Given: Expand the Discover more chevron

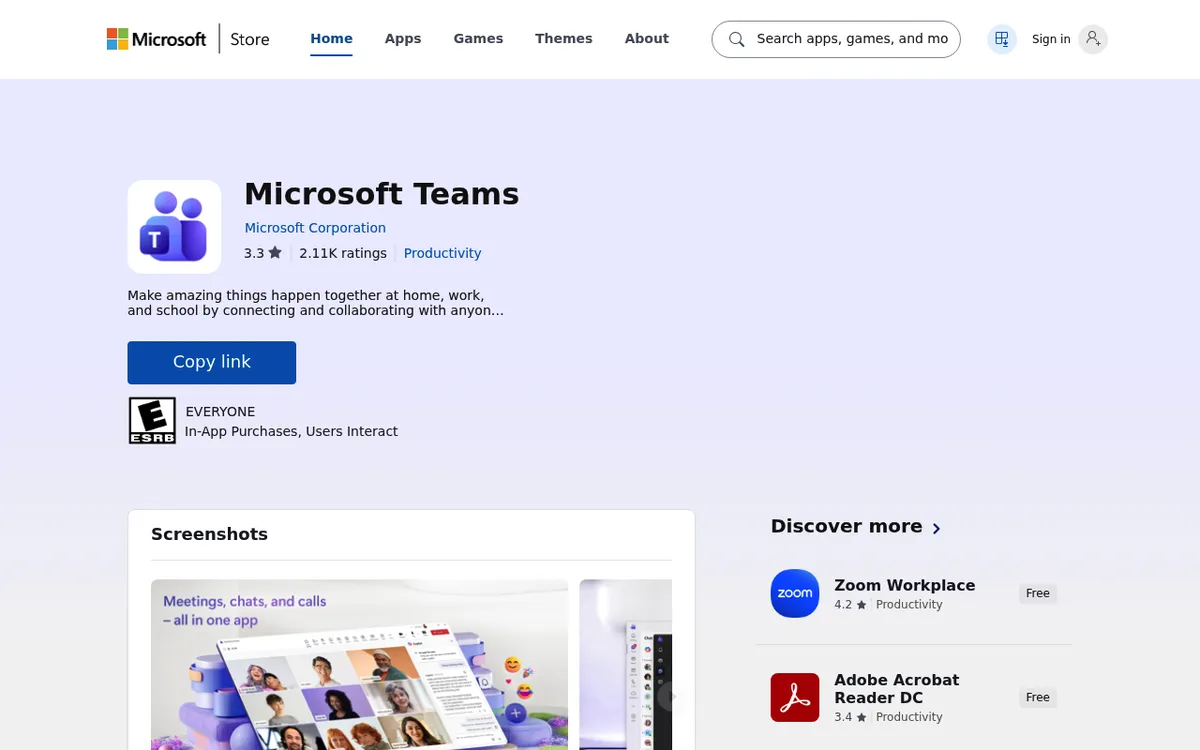Looking at the screenshot, I should [936, 528].
